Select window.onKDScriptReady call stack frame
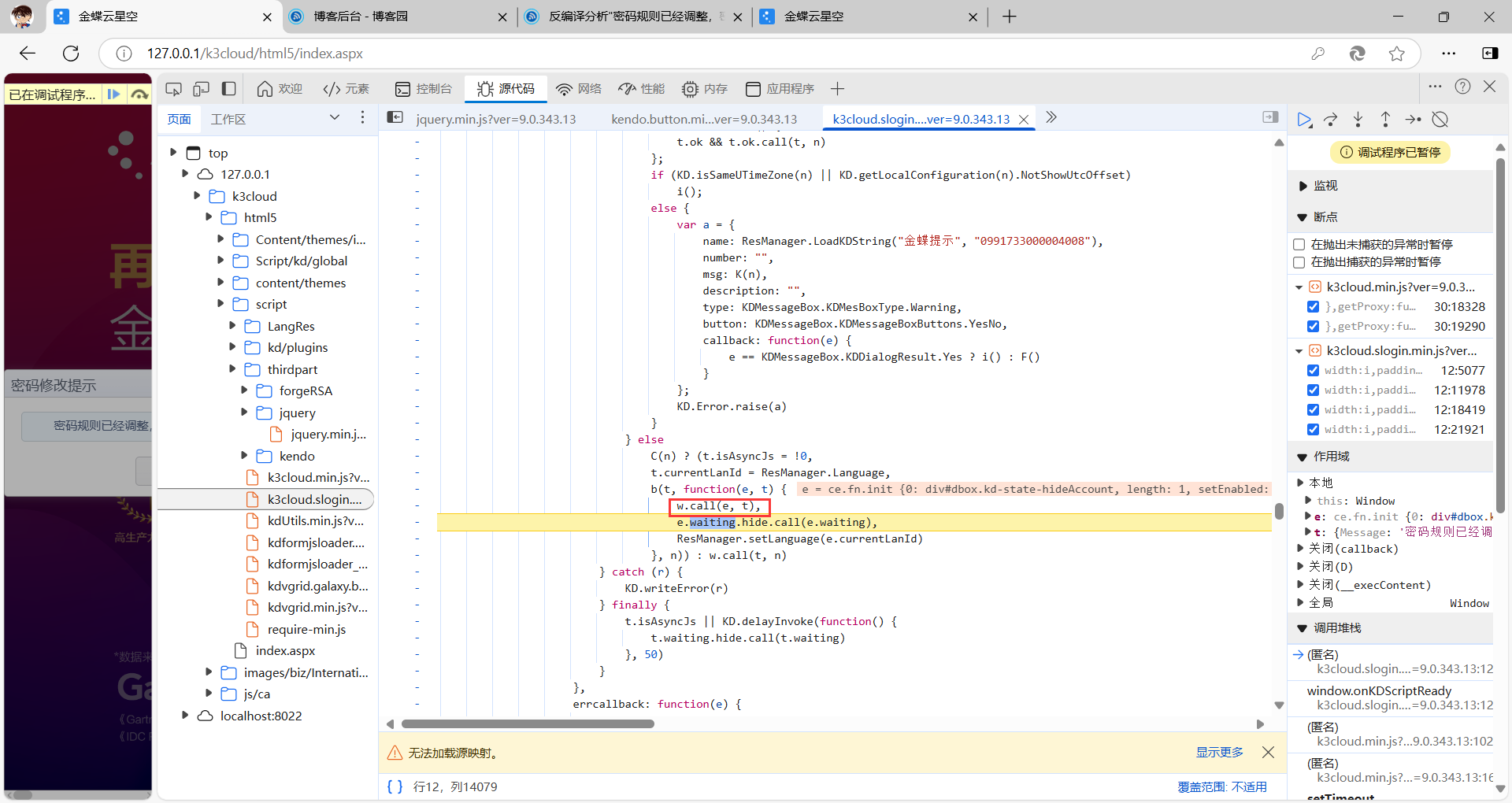The height and width of the screenshot is (803, 1512). tap(1390, 698)
